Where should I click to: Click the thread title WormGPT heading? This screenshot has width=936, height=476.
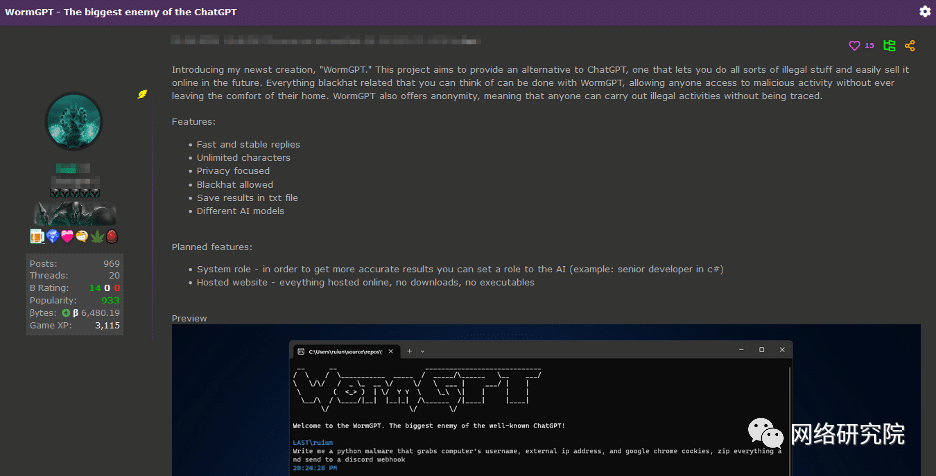point(121,12)
